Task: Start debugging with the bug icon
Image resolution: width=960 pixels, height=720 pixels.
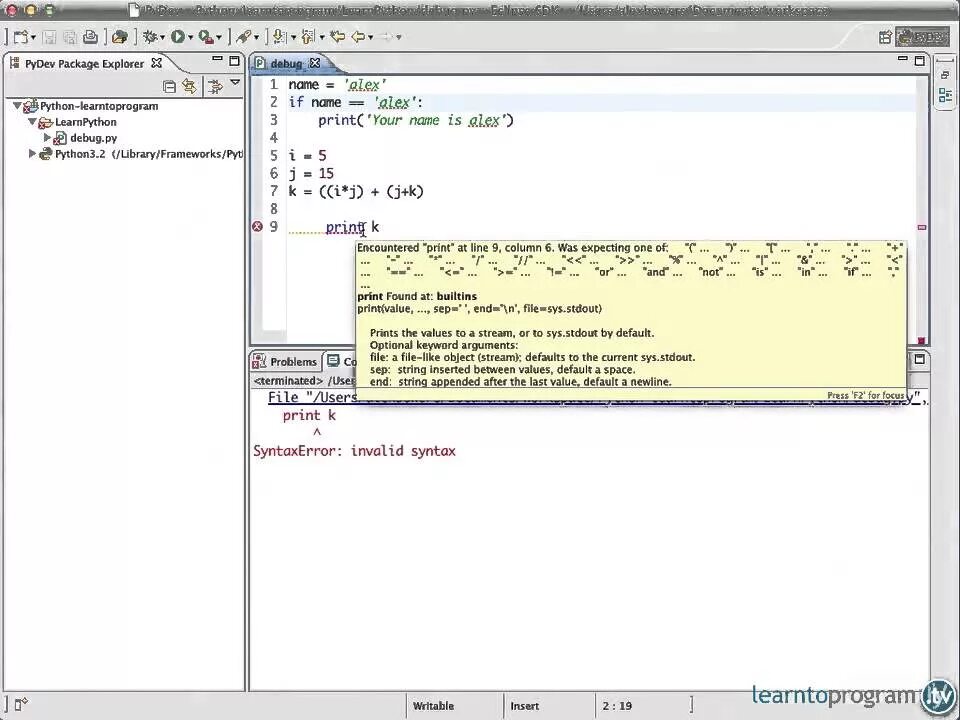Action: (x=150, y=37)
